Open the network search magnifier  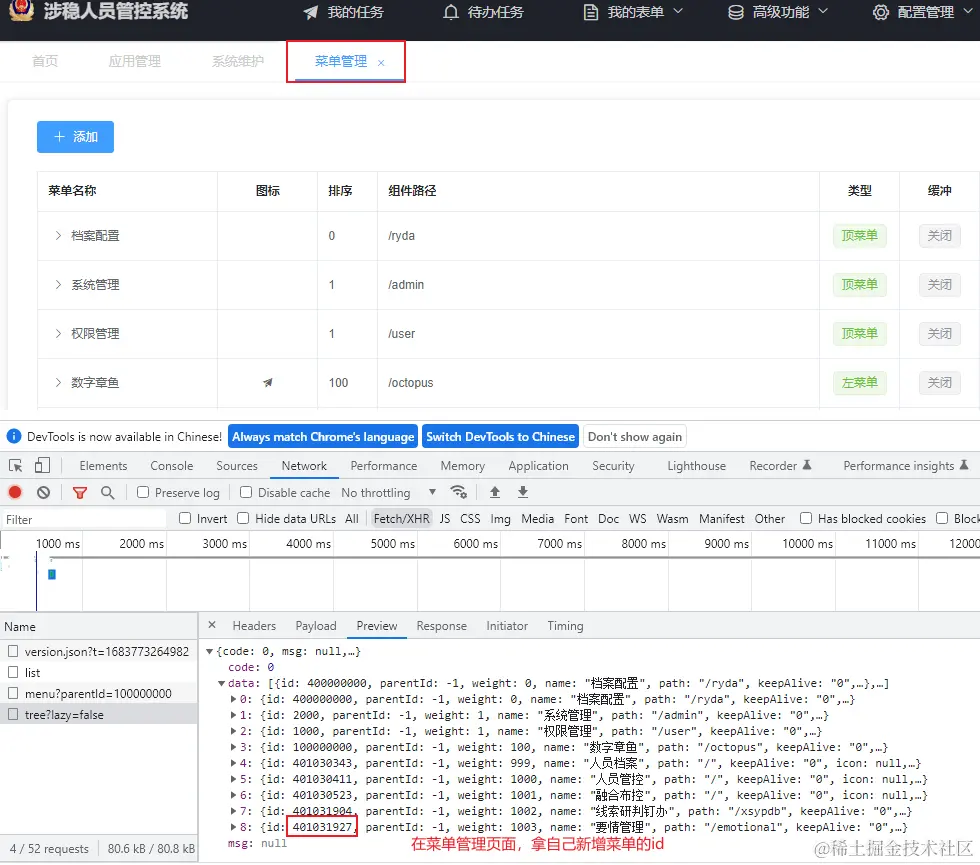[x=108, y=492]
